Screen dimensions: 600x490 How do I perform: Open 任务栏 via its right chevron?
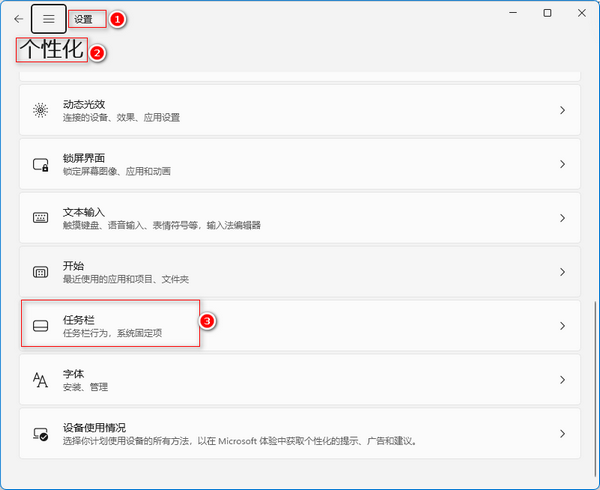(x=563, y=326)
